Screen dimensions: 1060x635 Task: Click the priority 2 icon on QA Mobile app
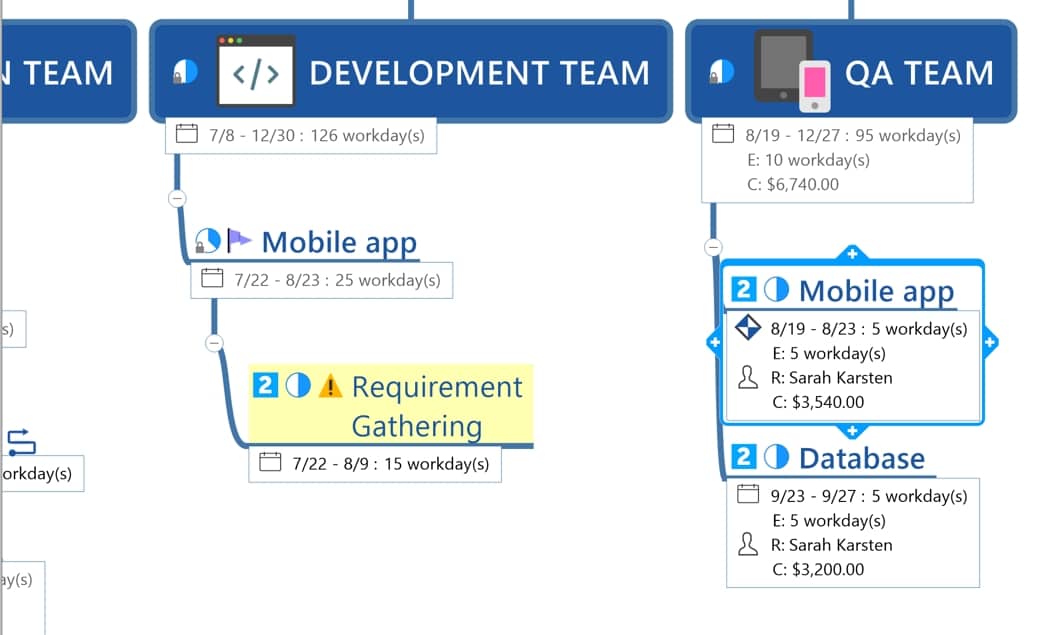744,290
